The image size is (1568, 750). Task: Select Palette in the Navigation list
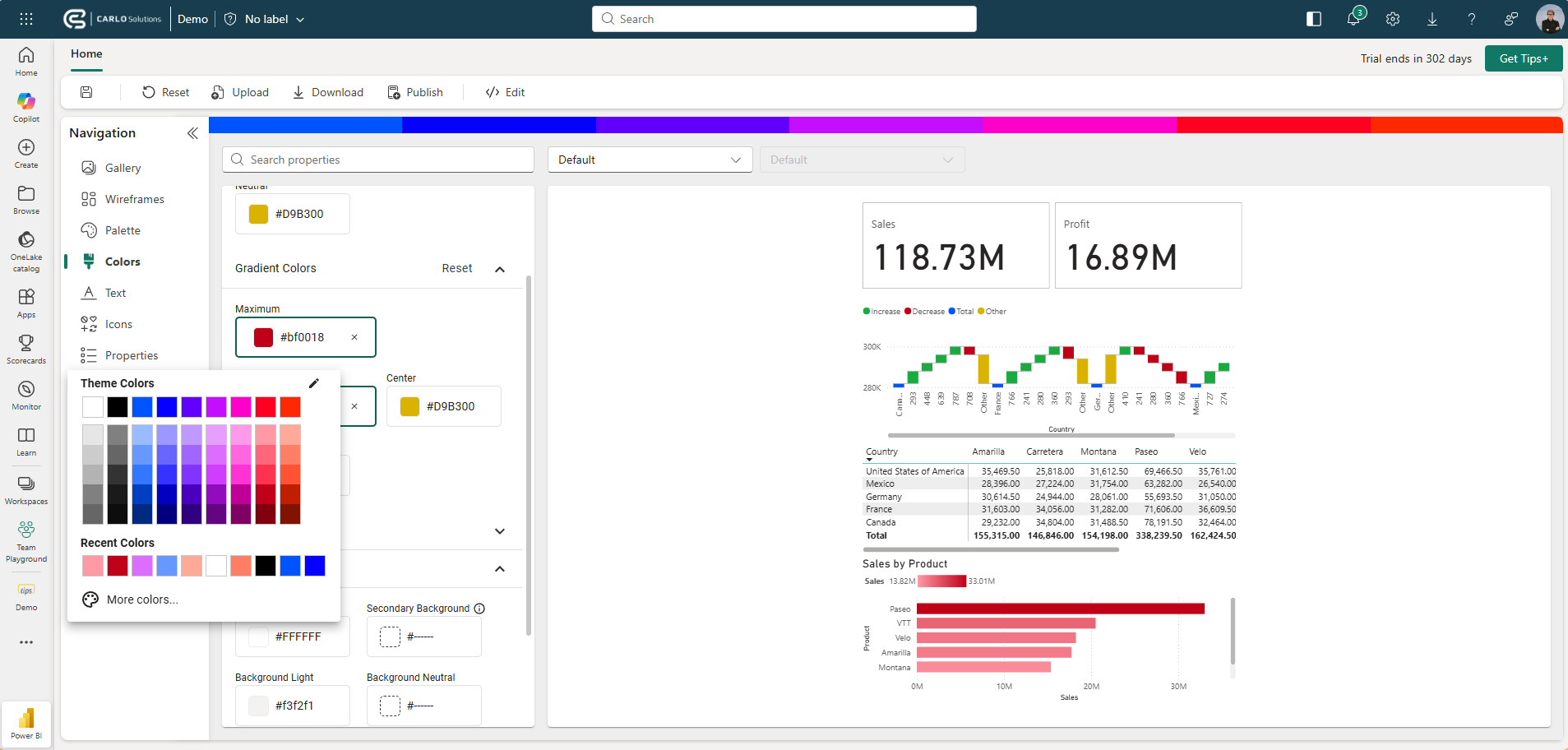[123, 230]
